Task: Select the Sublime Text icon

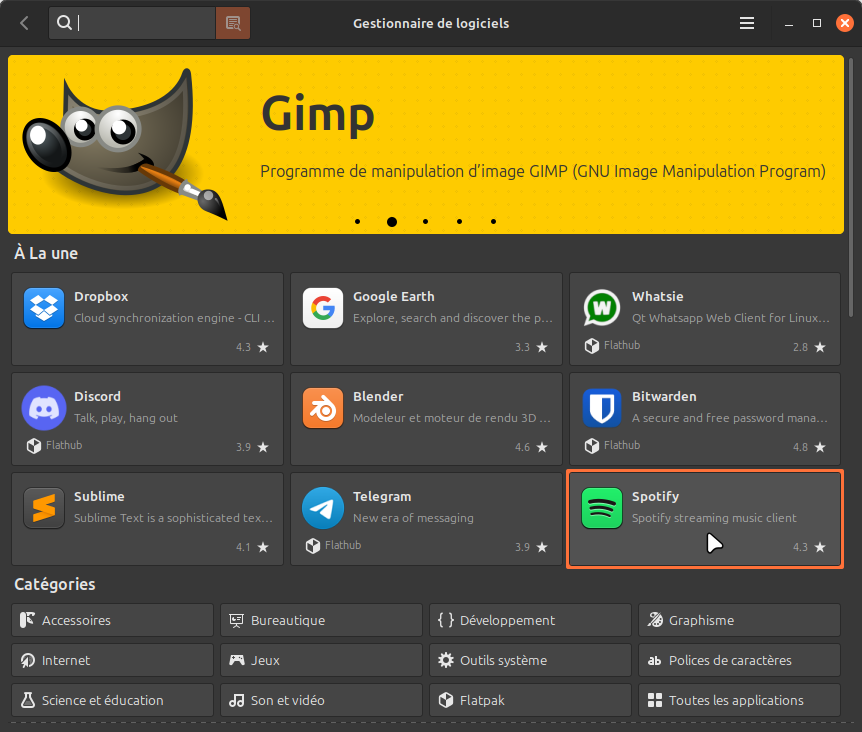Action: point(44,508)
